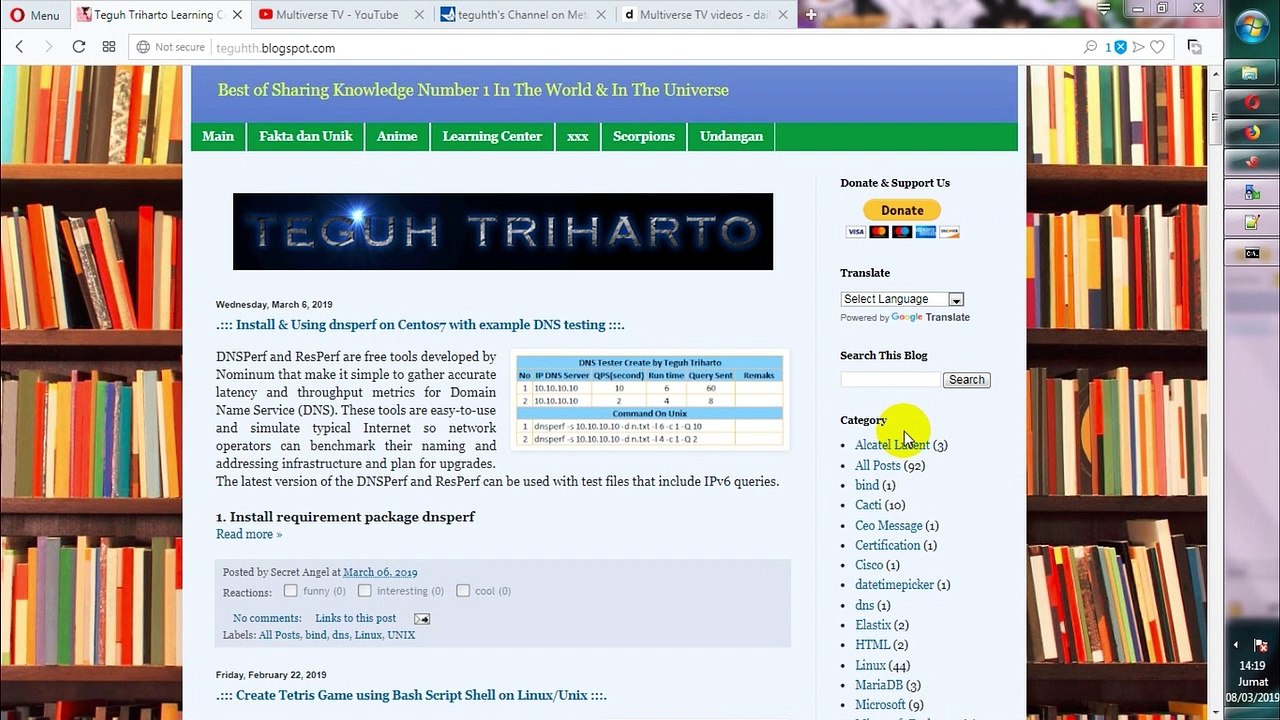This screenshot has width=1280, height=720.
Task: Click the blog Search button
Action: 966,380
